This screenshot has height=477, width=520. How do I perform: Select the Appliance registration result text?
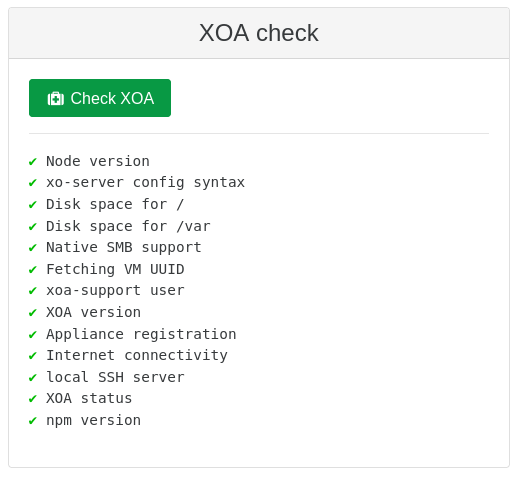coord(141,334)
